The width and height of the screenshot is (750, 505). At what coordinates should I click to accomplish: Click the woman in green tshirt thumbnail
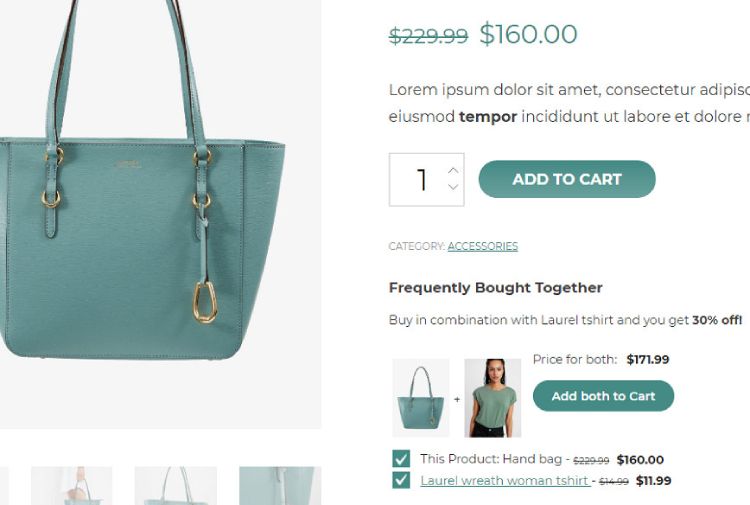(x=492, y=398)
